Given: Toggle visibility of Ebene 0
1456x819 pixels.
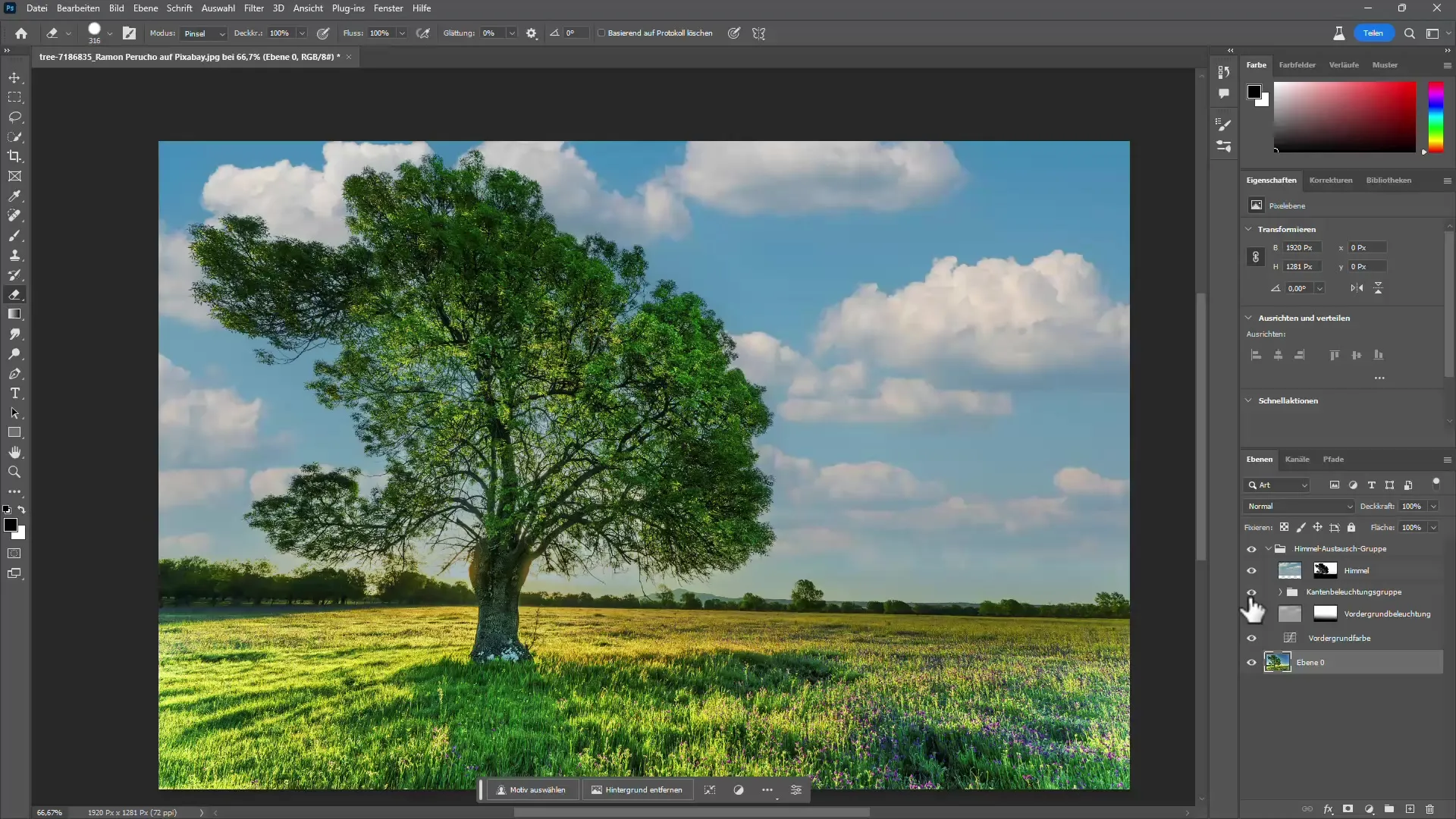Looking at the screenshot, I should click(x=1252, y=662).
